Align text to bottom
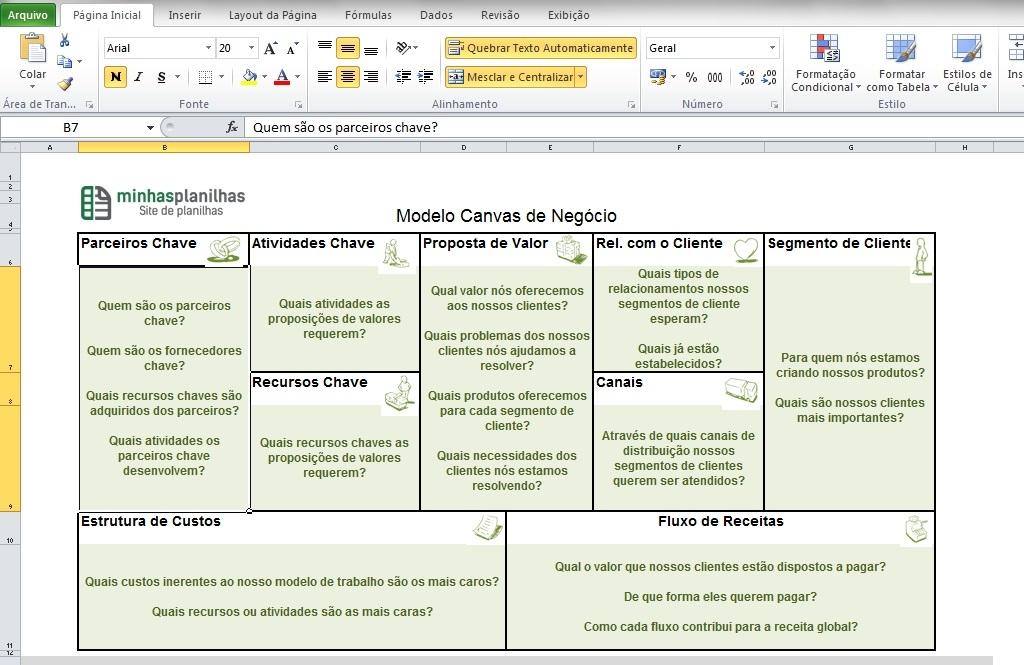 371,48
